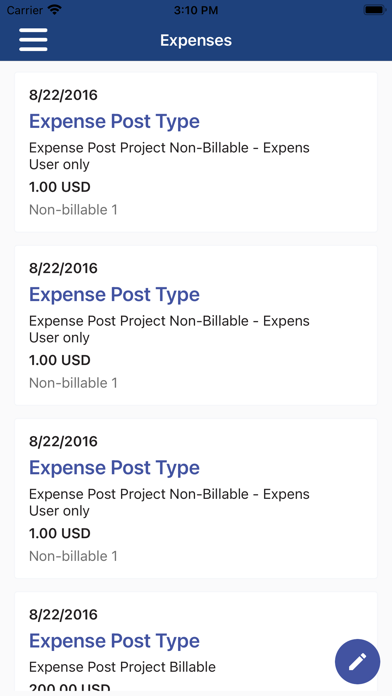Tap Expense Post Project Billable description
This screenshot has height=696, width=392.
pyautogui.click(x=123, y=667)
